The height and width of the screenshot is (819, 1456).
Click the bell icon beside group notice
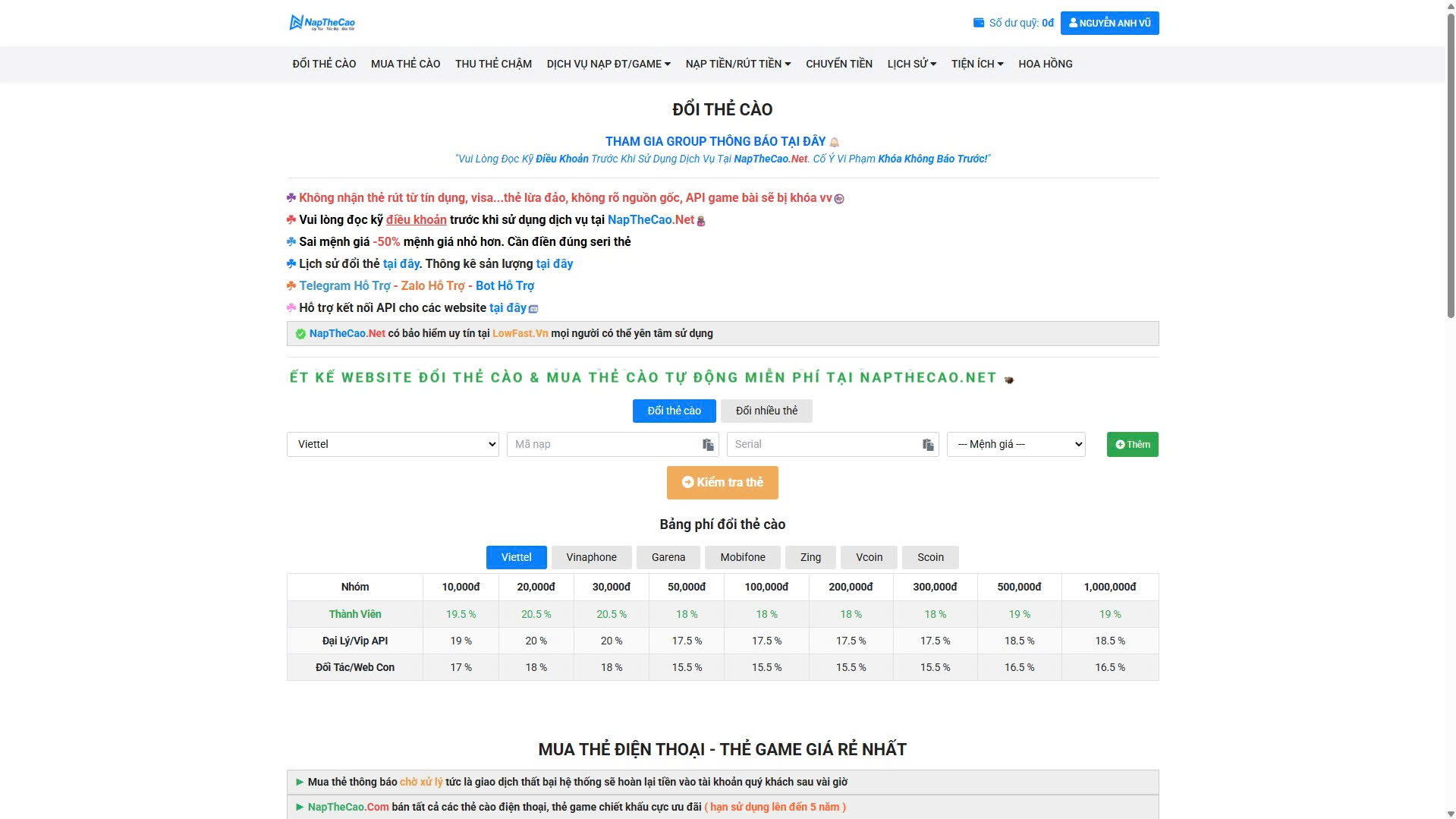pos(835,142)
